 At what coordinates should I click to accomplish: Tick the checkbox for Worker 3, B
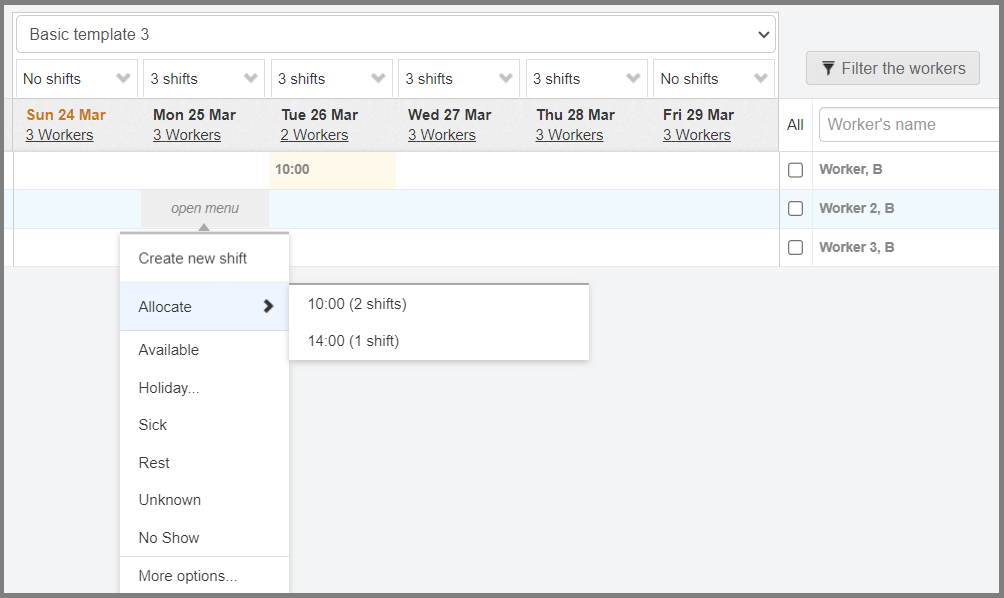(795, 247)
